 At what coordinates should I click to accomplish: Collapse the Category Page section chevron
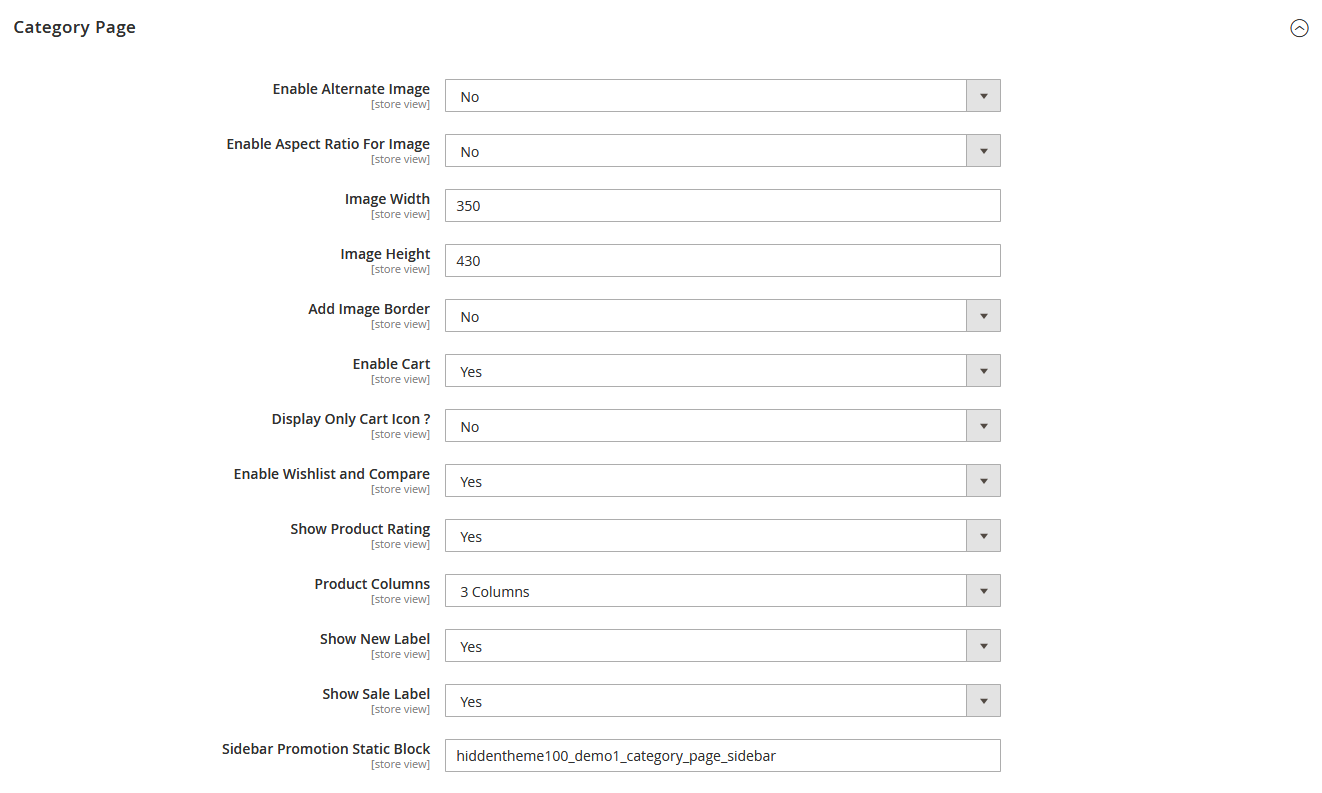1299,28
